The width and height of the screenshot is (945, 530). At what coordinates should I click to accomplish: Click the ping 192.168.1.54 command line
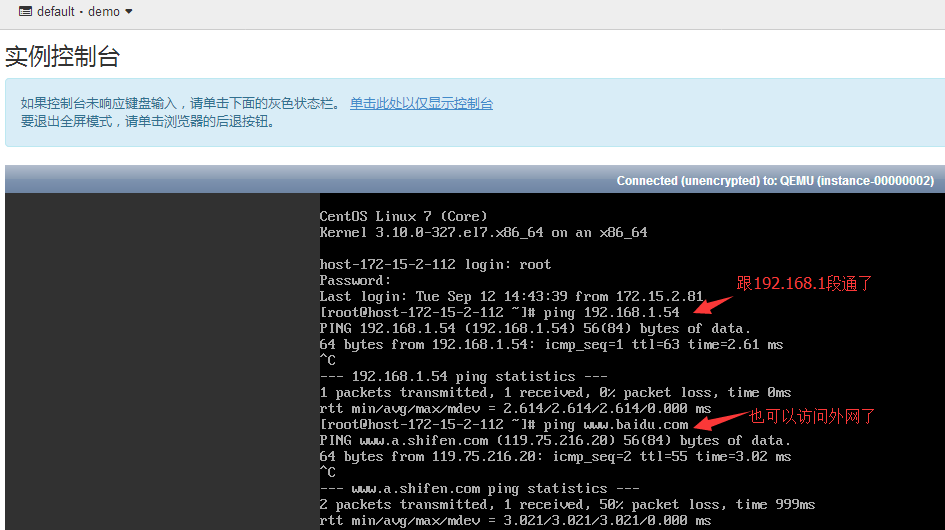pos(499,312)
